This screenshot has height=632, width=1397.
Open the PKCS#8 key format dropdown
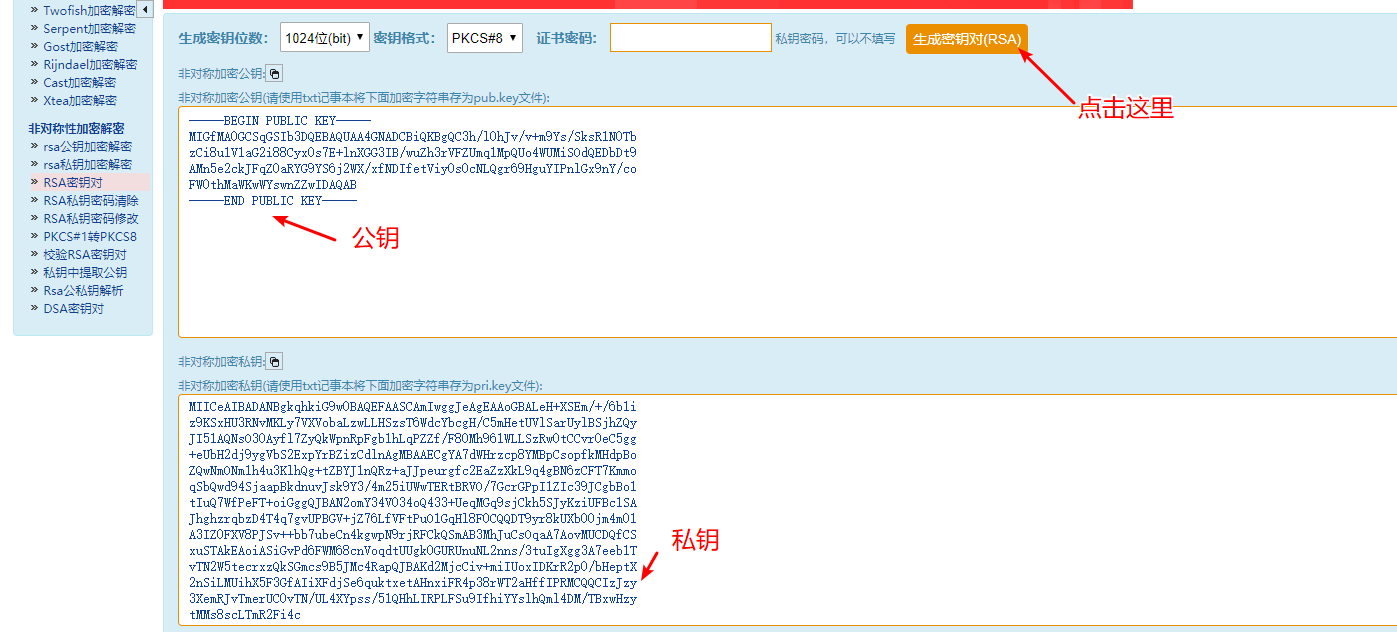pyautogui.click(x=485, y=38)
